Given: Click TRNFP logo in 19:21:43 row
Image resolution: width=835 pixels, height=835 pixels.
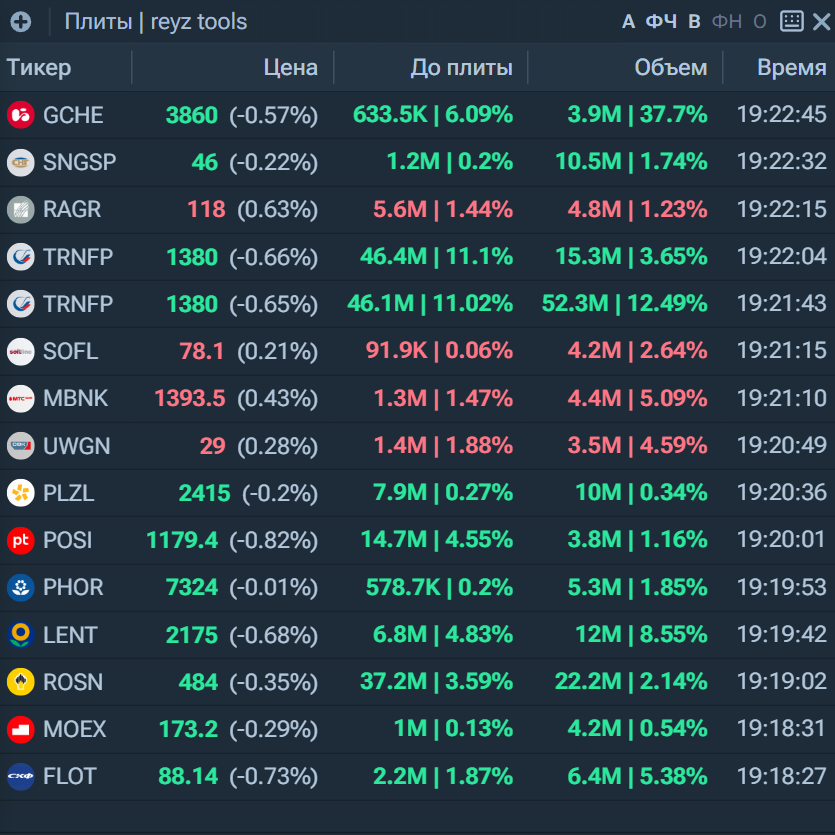Looking at the screenshot, I should point(21,304).
